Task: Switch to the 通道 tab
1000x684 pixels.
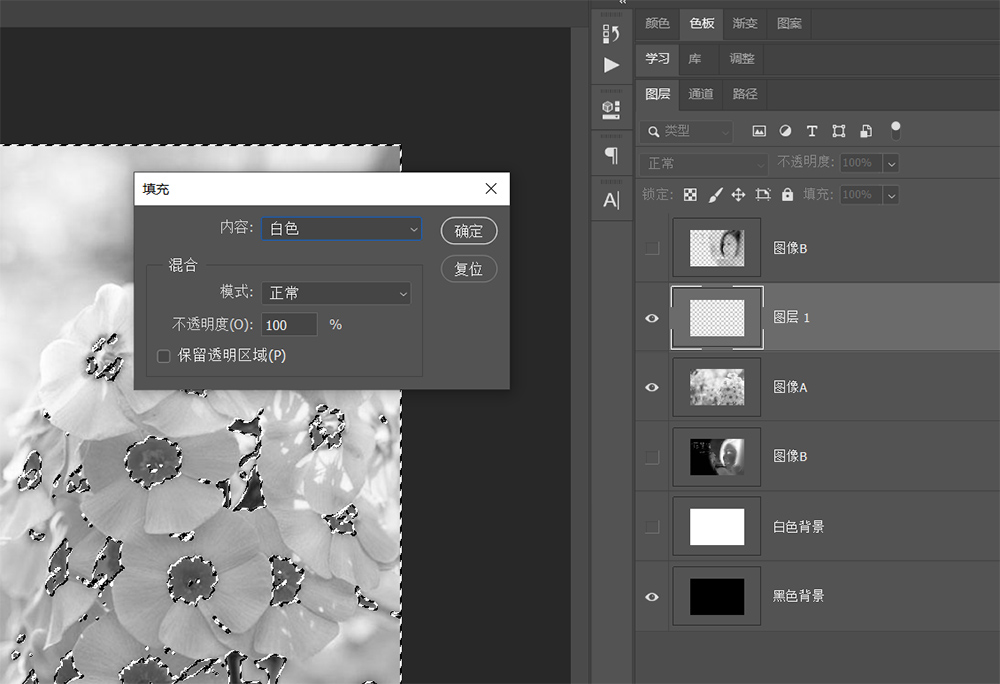Action: (x=700, y=94)
